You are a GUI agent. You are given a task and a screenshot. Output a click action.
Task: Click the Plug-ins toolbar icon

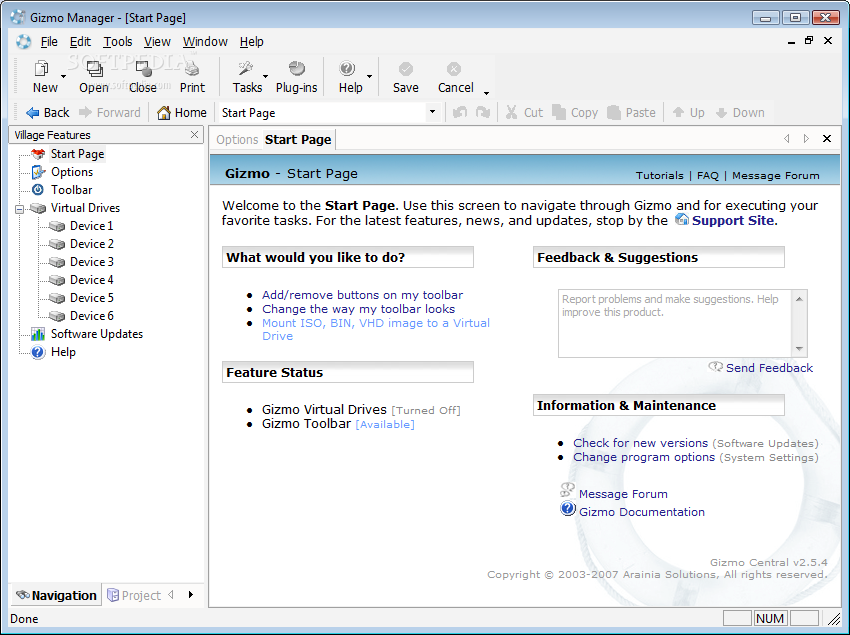tap(296, 69)
